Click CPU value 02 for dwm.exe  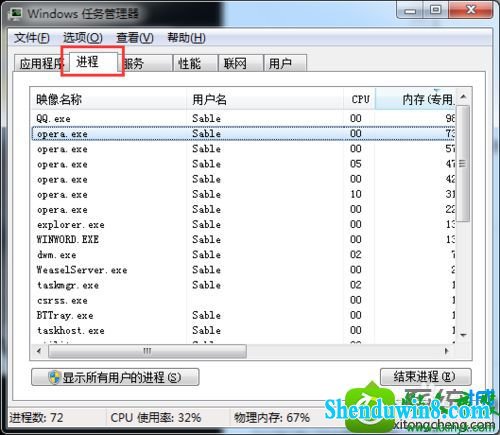pyautogui.click(x=356, y=255)
